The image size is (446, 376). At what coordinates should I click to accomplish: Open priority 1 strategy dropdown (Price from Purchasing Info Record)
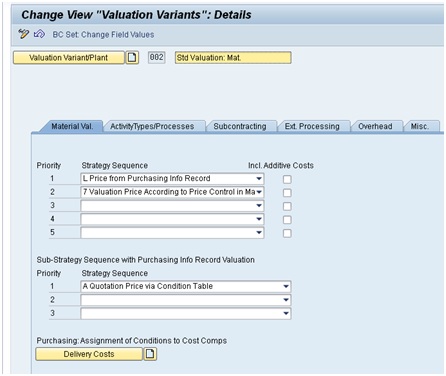172,178
